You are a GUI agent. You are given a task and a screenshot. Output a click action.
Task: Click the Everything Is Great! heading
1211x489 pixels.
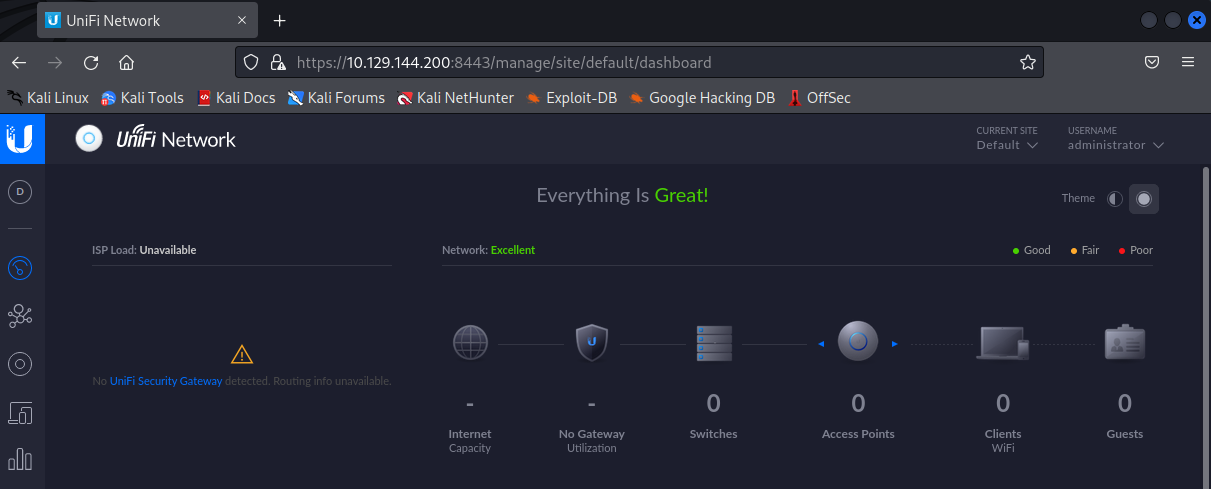pyautogui.click(x=622, y=196)
